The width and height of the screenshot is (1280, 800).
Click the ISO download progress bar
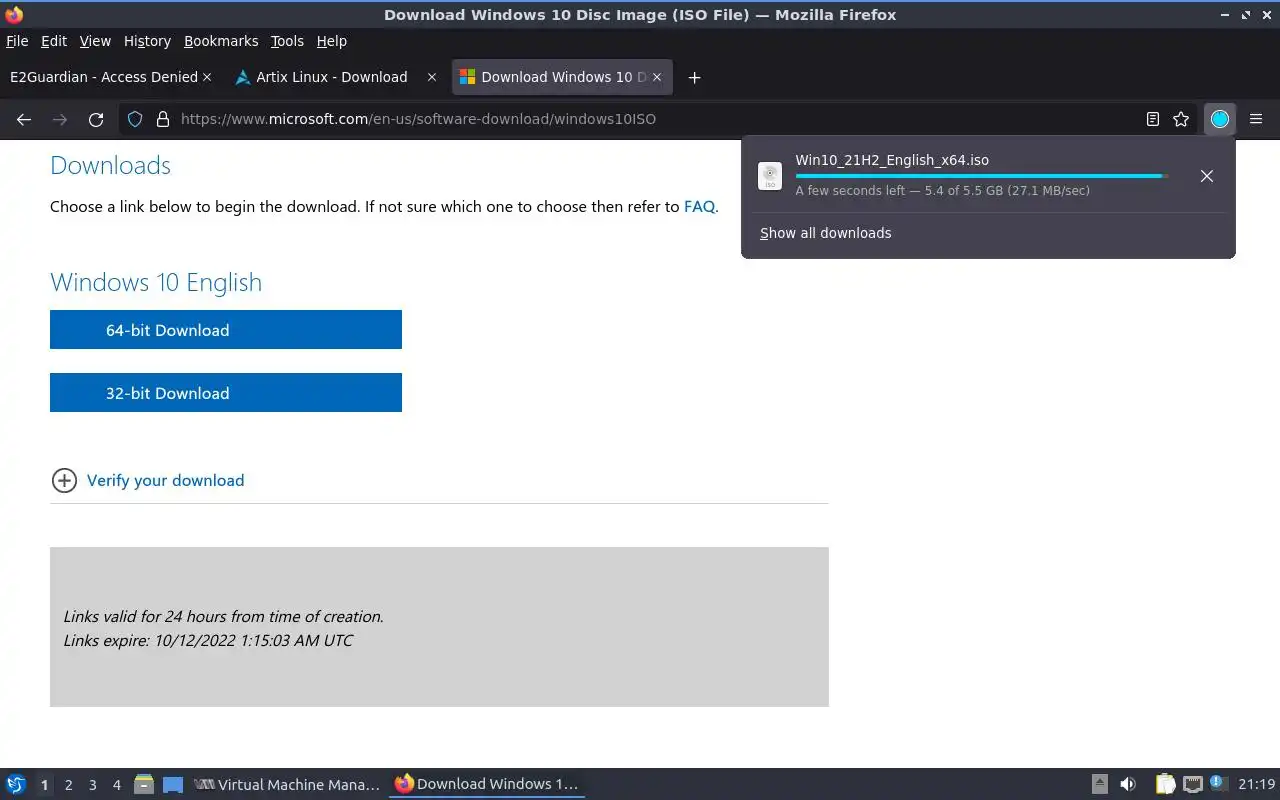tap(981, 176)
